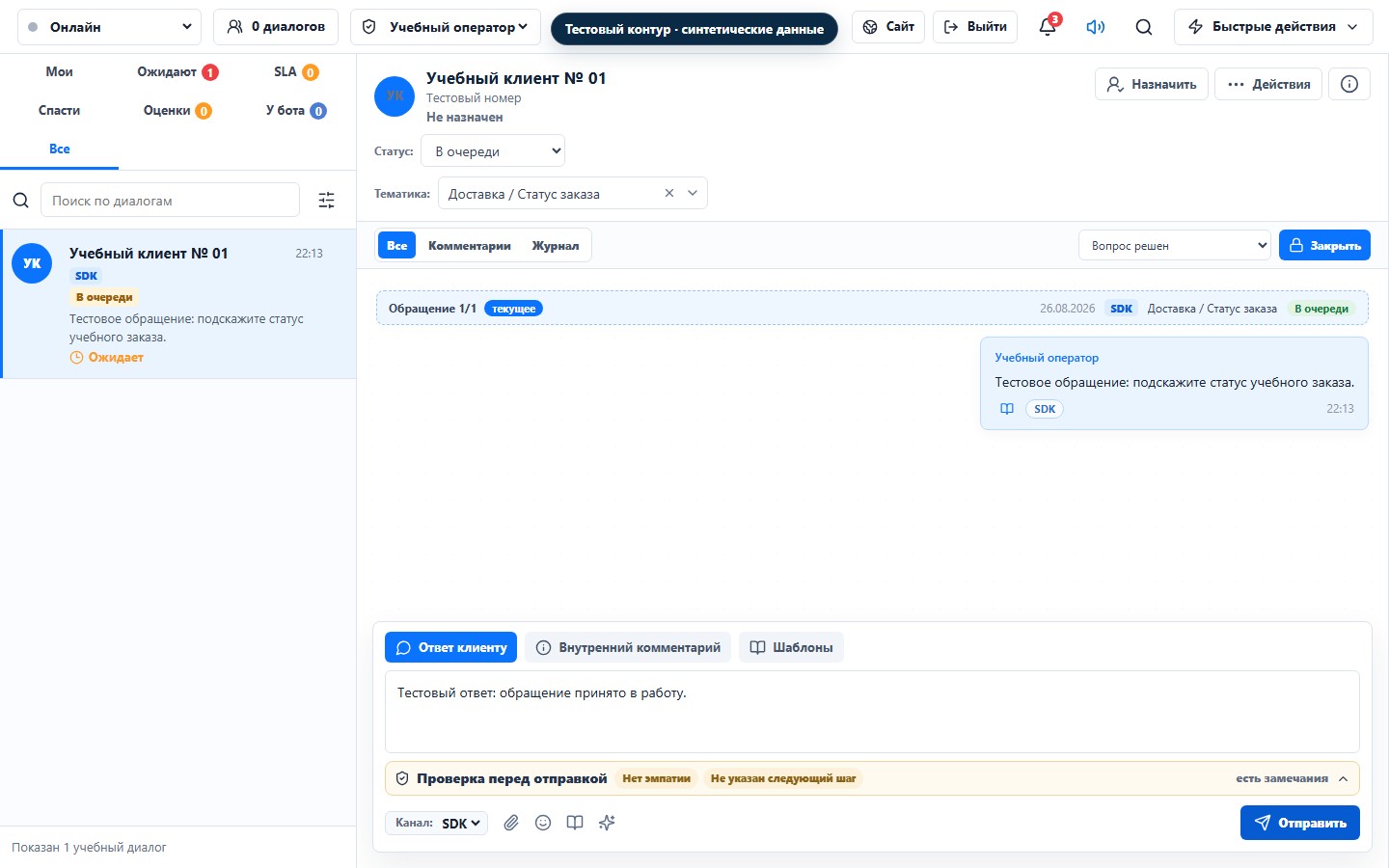Click the есть замечания label
This screenshot has width=1389, height=868.
coord(1282,778)
